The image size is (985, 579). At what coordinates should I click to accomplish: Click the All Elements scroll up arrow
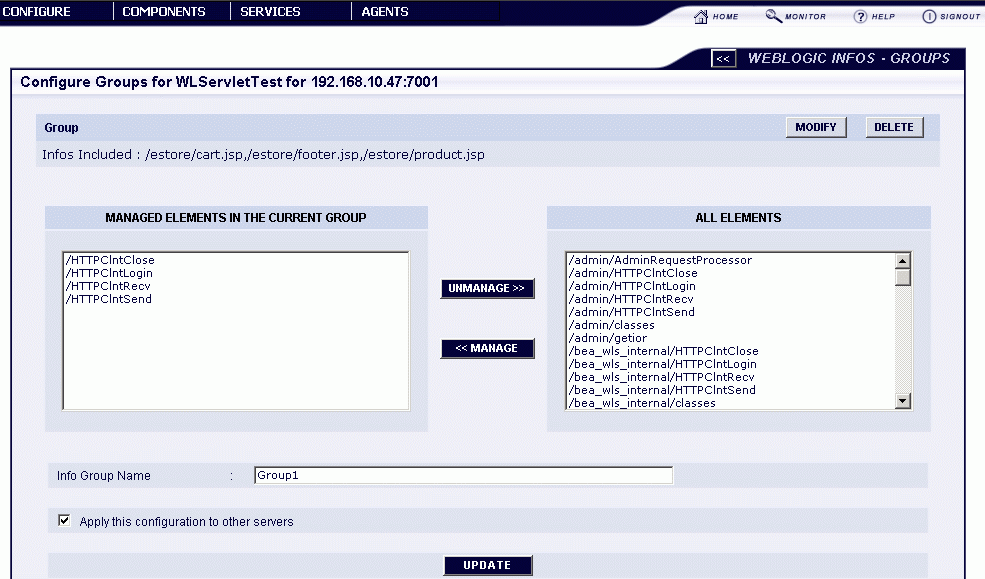coord(903,261)
